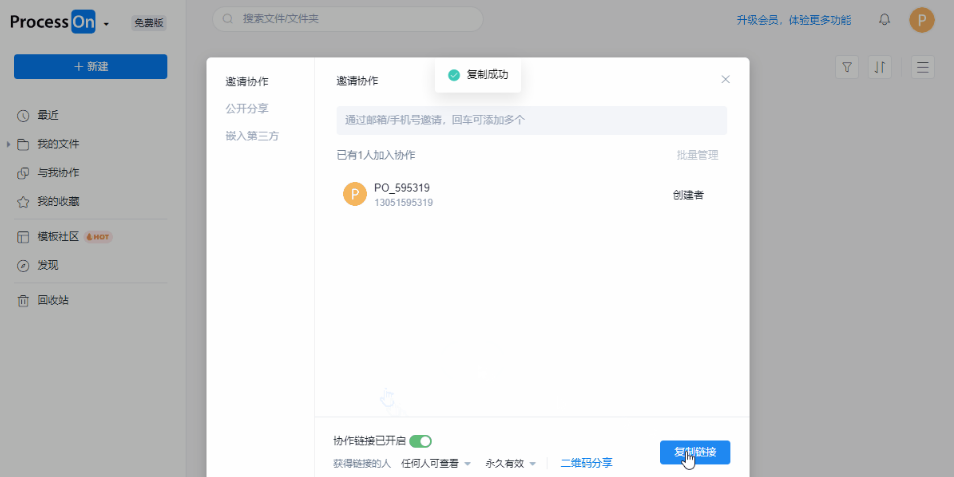954x477 pixels.
Task: Open the 任何人可查看 permission dropdown
Action: click(x=436, y=464)
